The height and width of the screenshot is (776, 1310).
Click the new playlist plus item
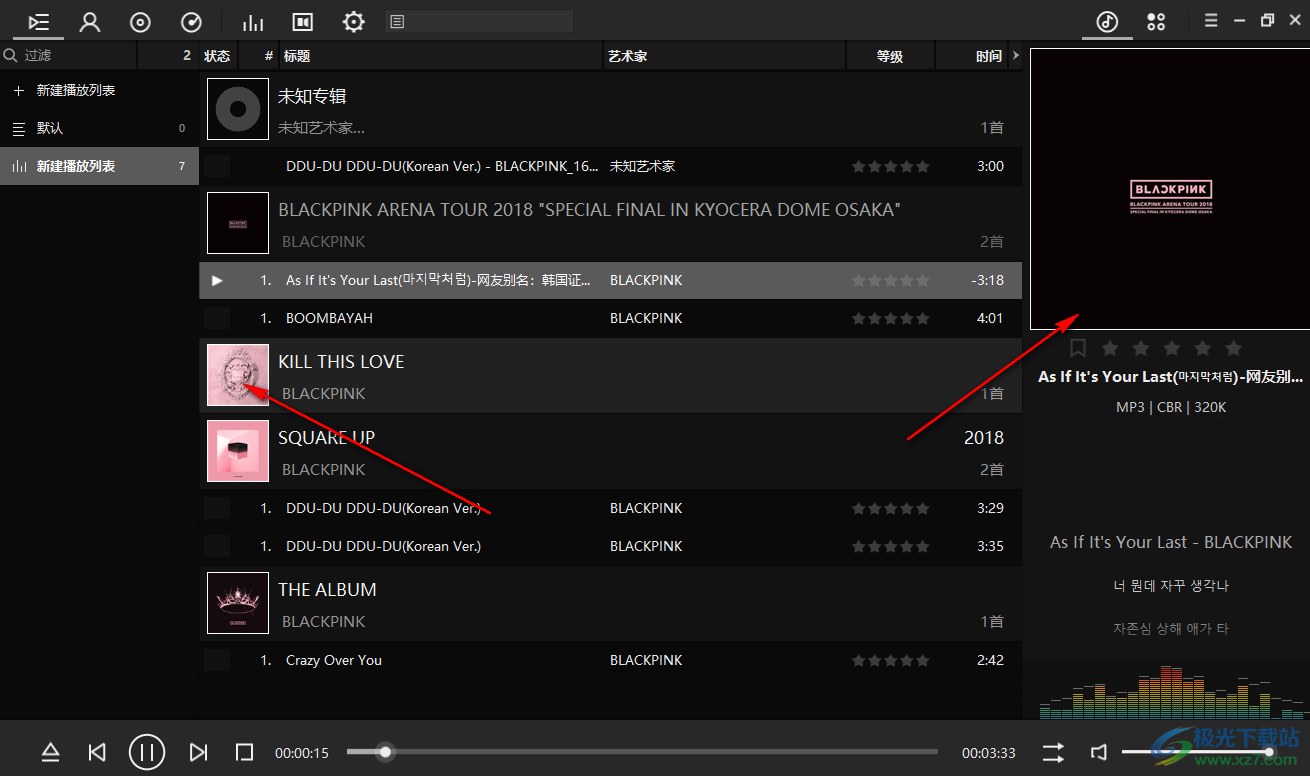click(x=99, y=90)
